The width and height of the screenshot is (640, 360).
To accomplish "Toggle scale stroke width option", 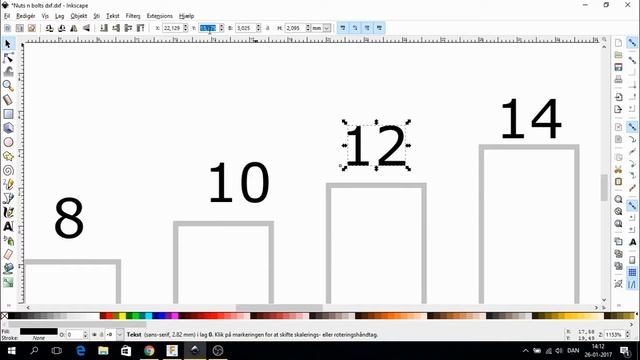I will click(343, 28).
